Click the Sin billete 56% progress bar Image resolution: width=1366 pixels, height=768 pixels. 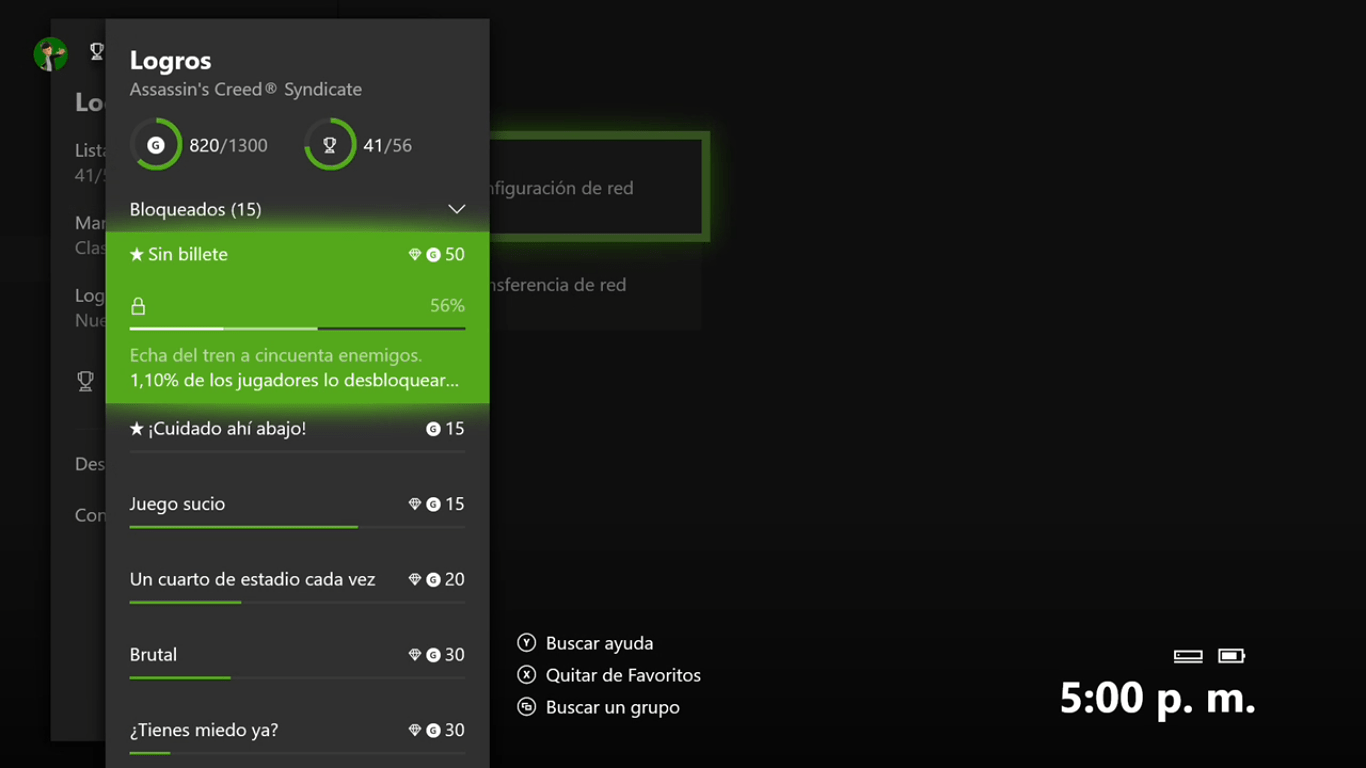tap(297, 328)
